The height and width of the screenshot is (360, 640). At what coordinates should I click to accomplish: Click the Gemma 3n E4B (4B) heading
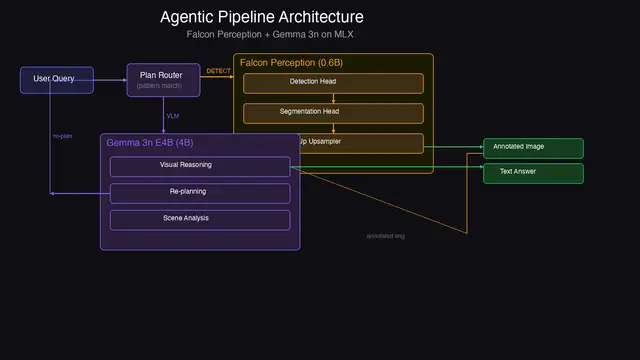[x=150, y=142]
